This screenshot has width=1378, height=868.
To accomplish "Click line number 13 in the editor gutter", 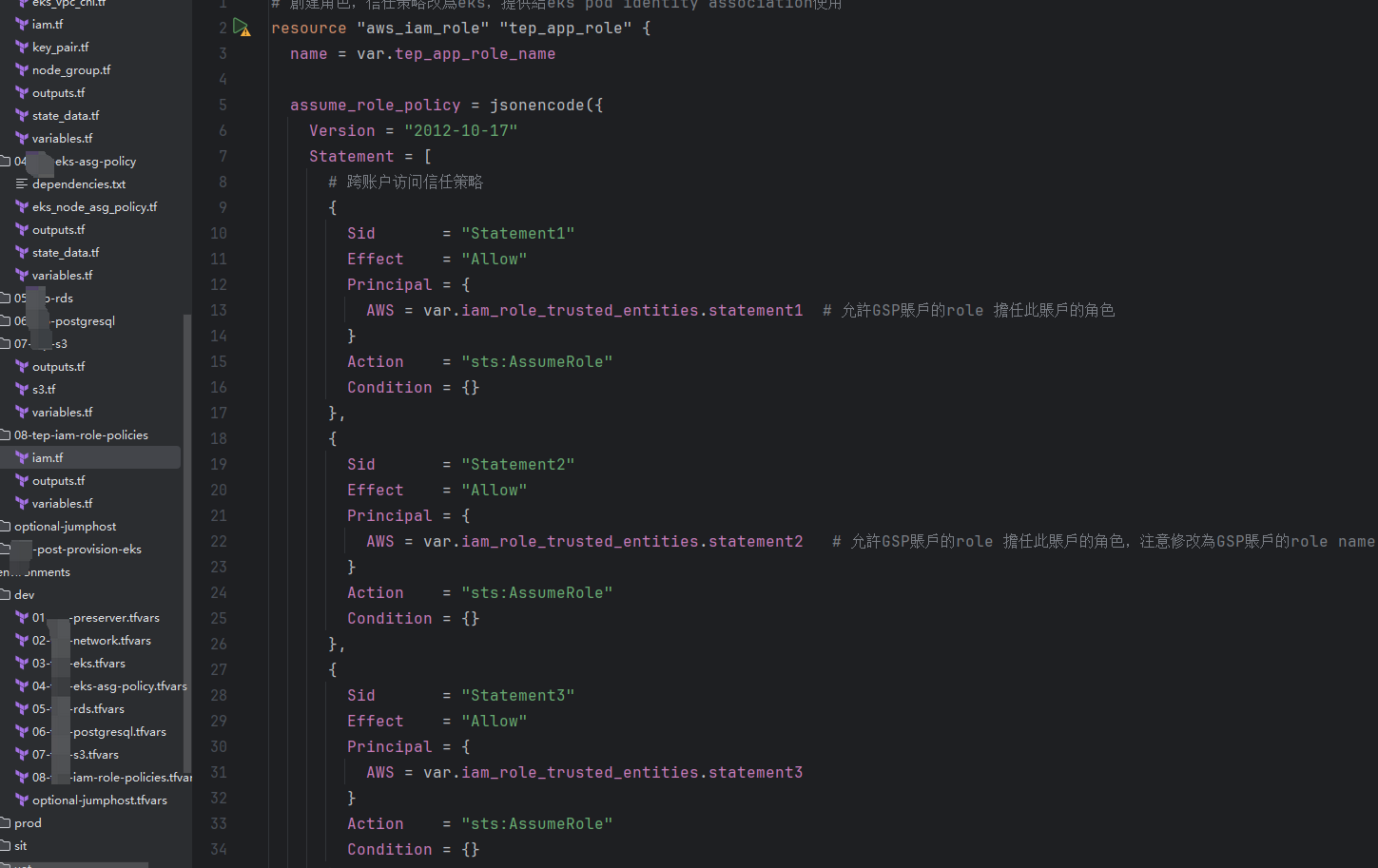I will (219, 310).
